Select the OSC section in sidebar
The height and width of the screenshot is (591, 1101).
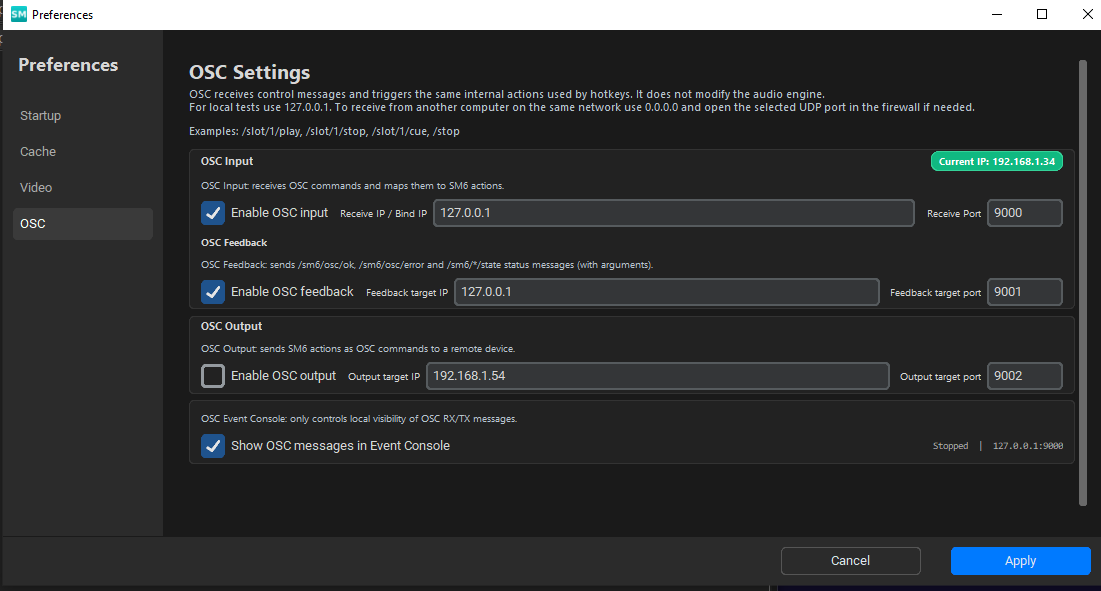pyautogui.click(x=83, y=224)
